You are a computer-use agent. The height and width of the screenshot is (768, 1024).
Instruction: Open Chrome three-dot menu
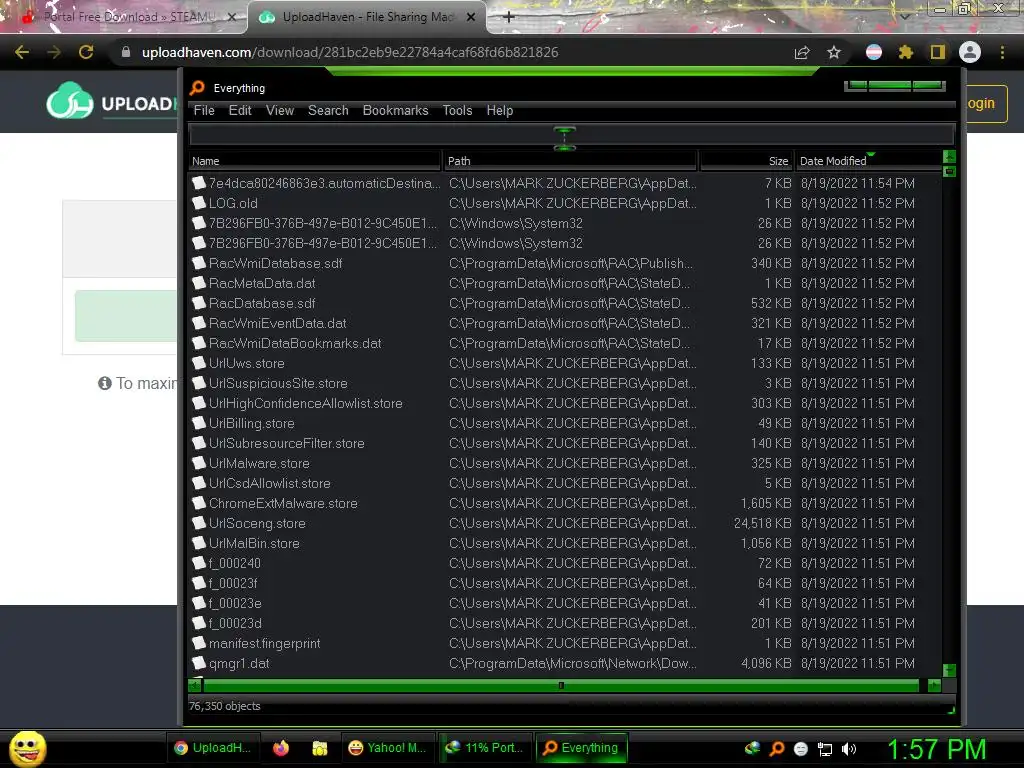point(1002,52)
